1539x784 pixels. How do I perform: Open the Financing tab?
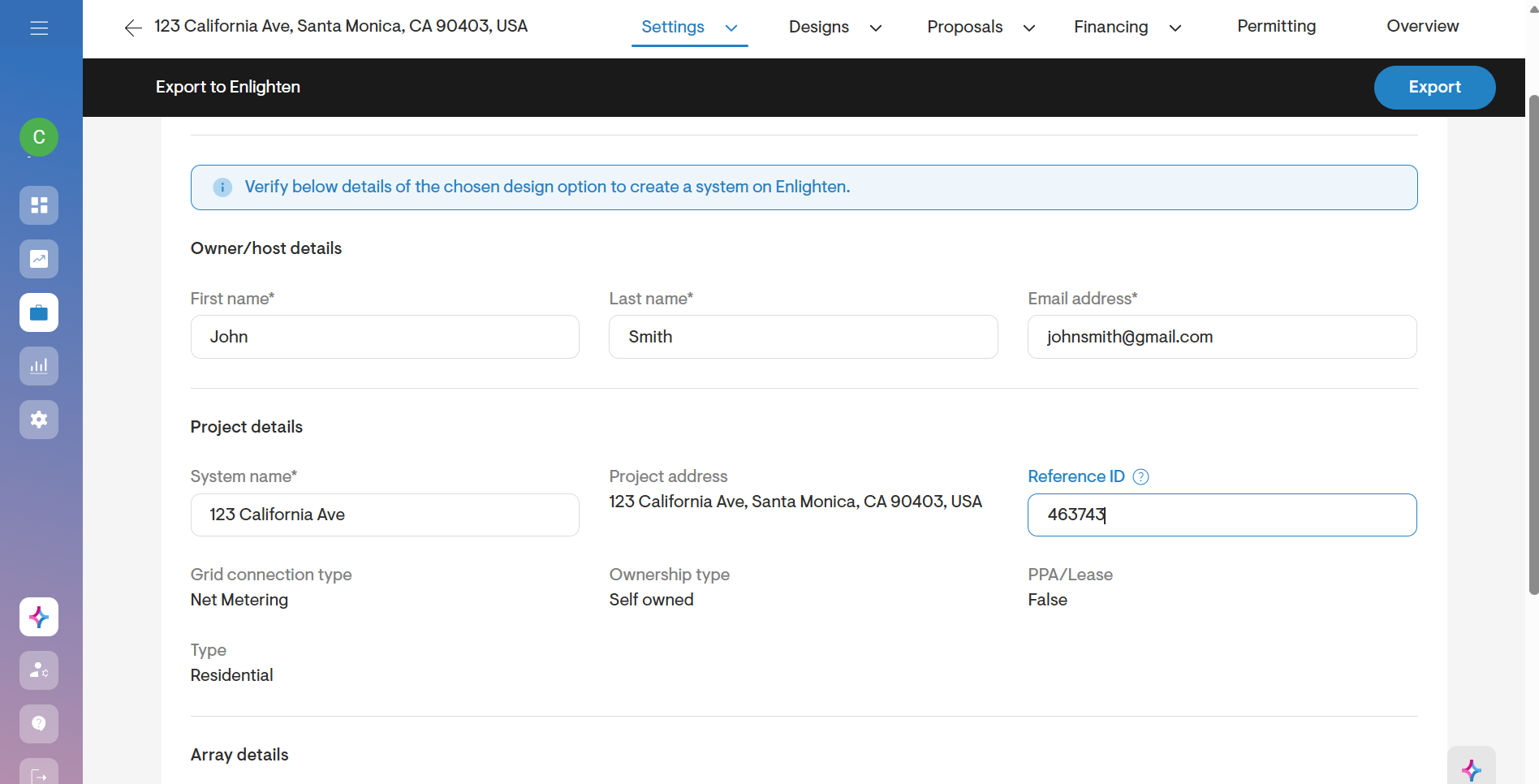pos(1111,27)
